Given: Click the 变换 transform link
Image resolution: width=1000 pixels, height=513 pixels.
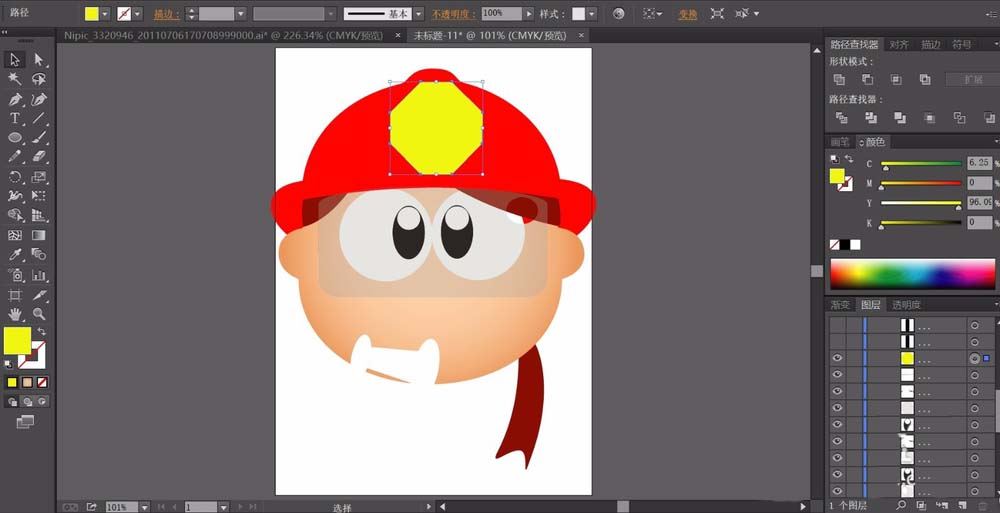Looking at the screenshot, I should (x=688, y=15).
